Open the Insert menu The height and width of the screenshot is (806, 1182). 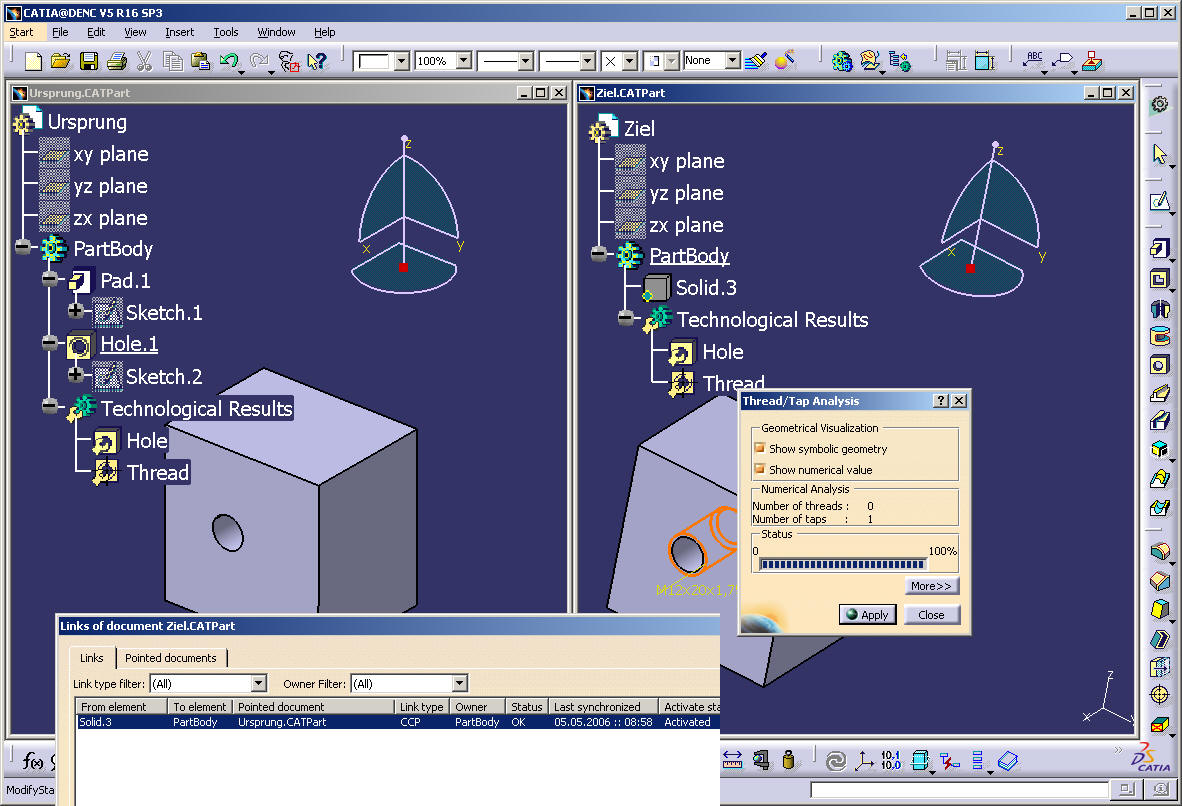point(179,32)
